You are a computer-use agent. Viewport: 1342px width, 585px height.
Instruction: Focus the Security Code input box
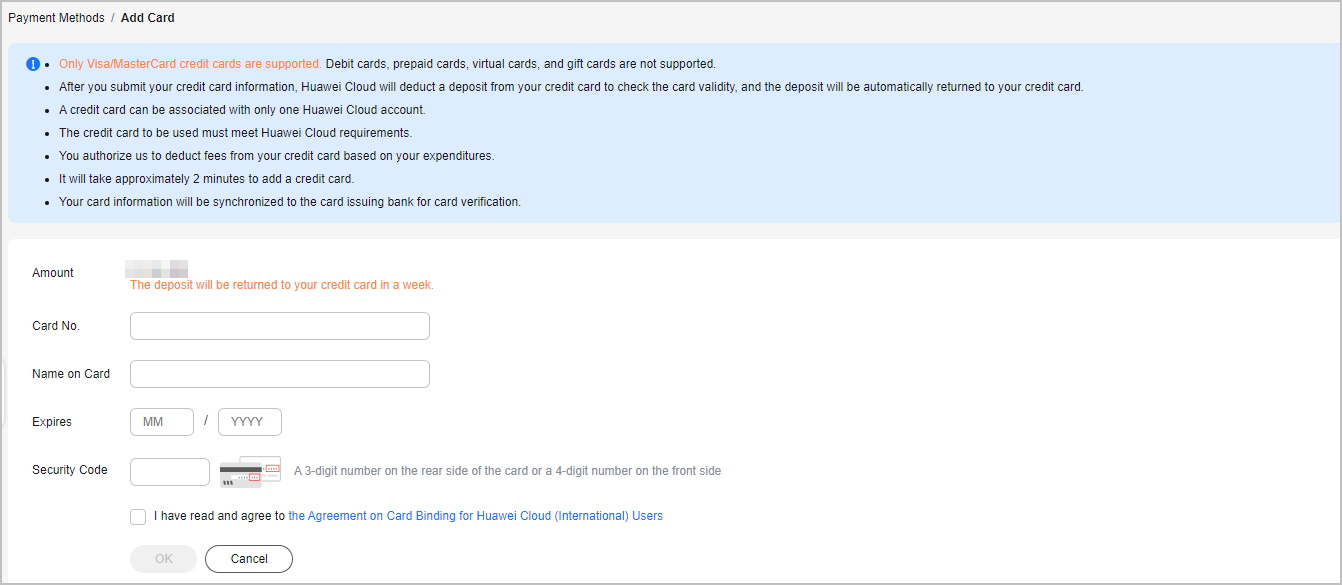tap(170, 472)
